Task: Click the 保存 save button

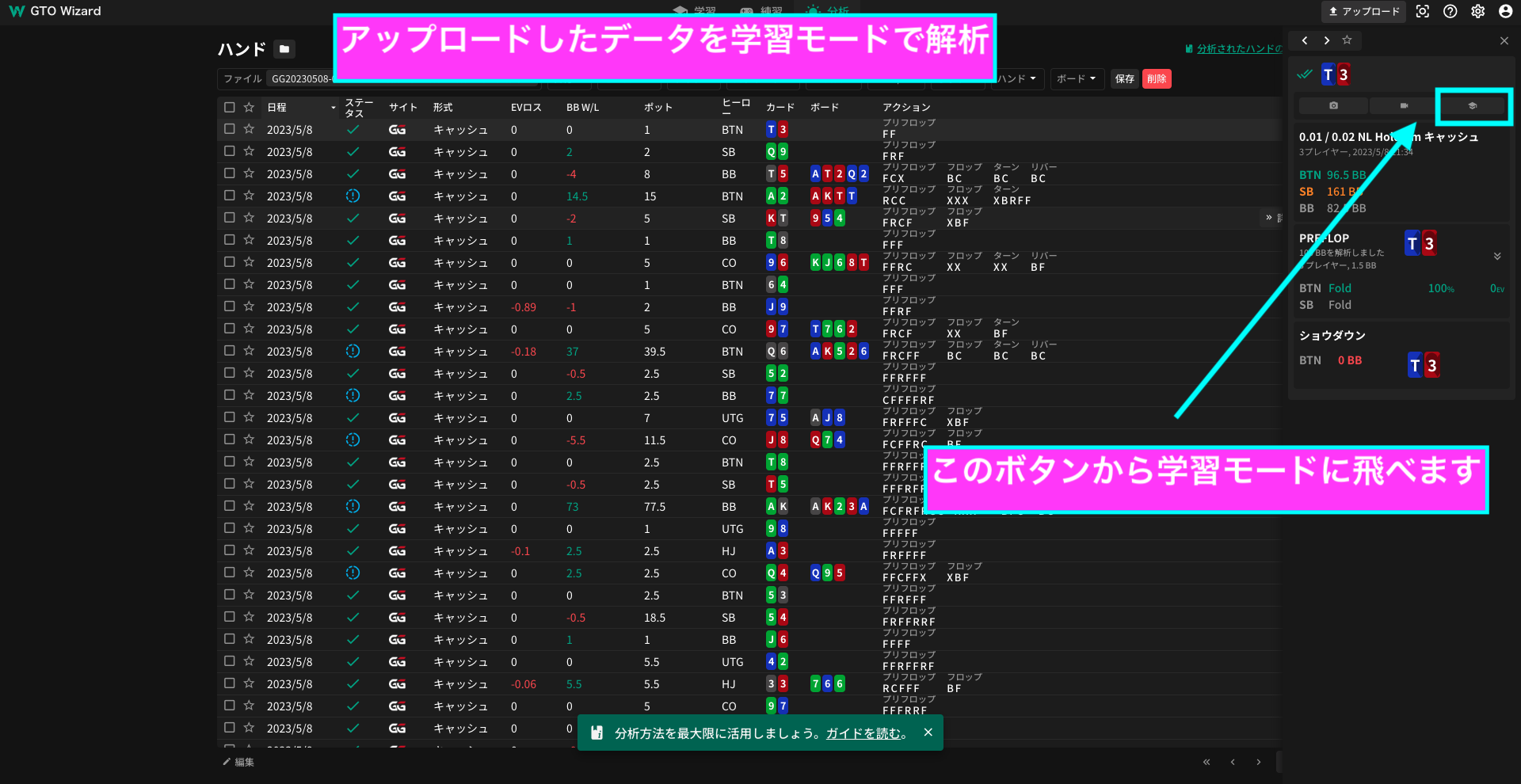Action: coord(1125,78)
